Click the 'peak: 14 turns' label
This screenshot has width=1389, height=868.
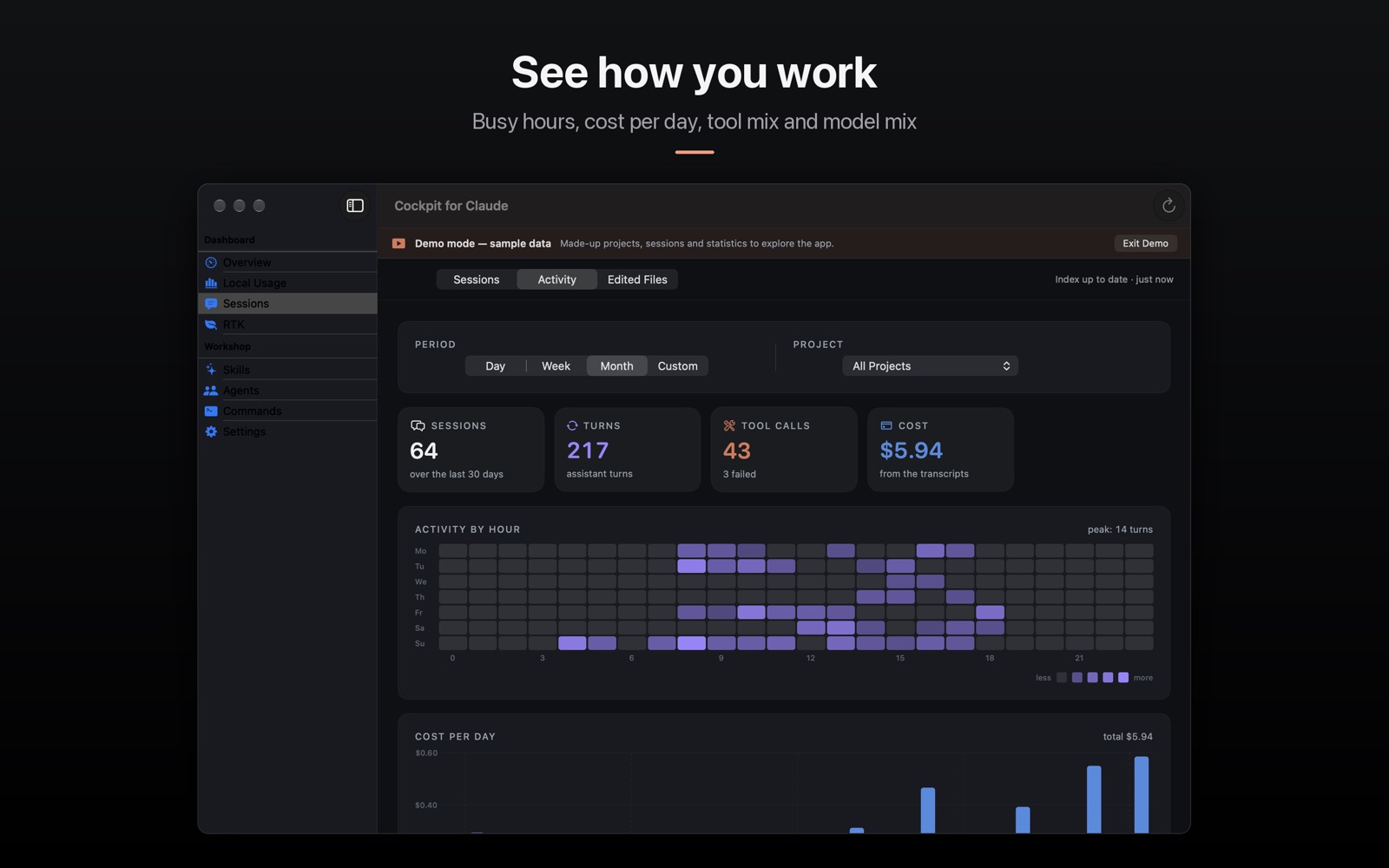(1120, 529)
